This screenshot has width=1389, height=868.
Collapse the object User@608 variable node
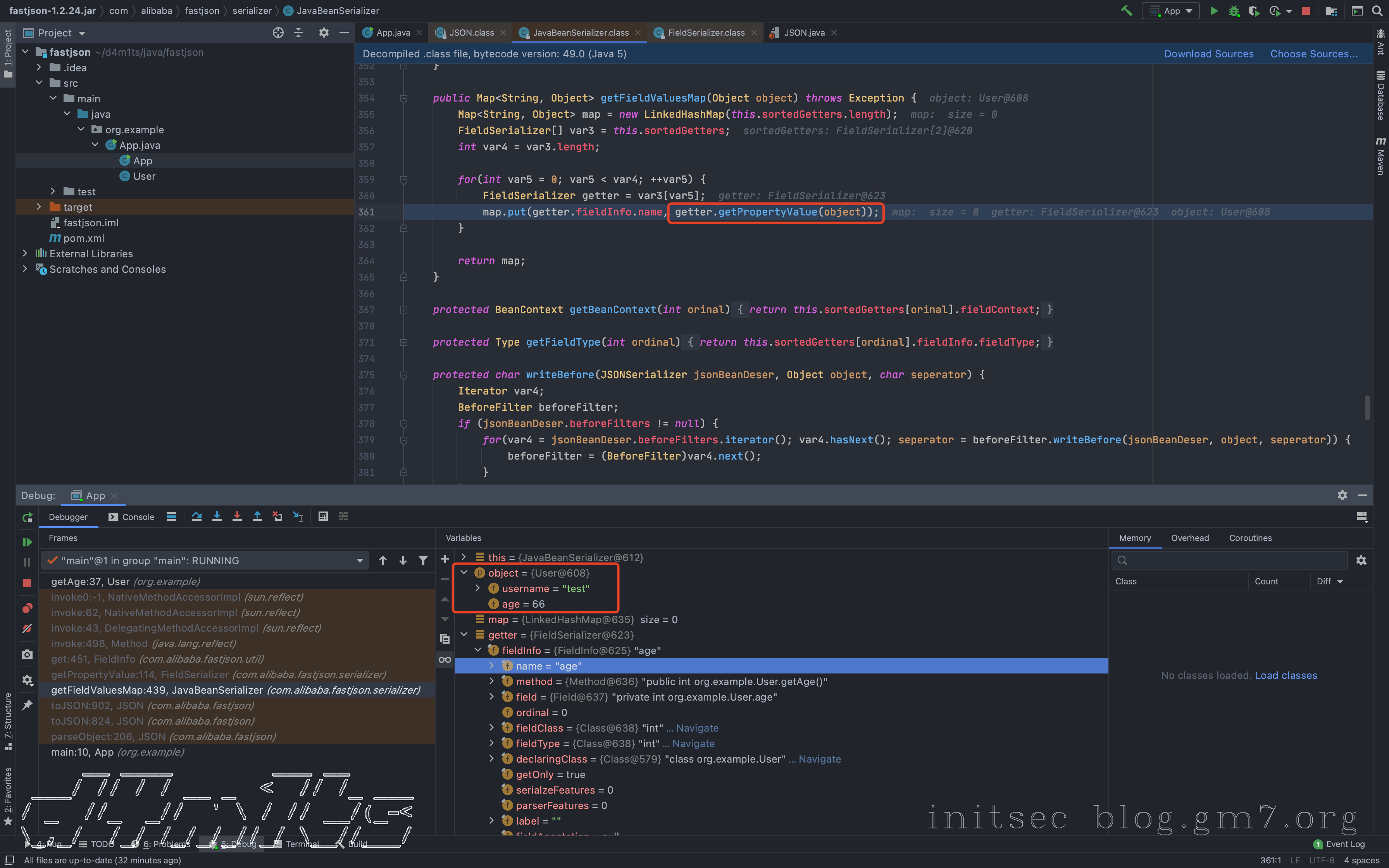(x=464, y=572)
